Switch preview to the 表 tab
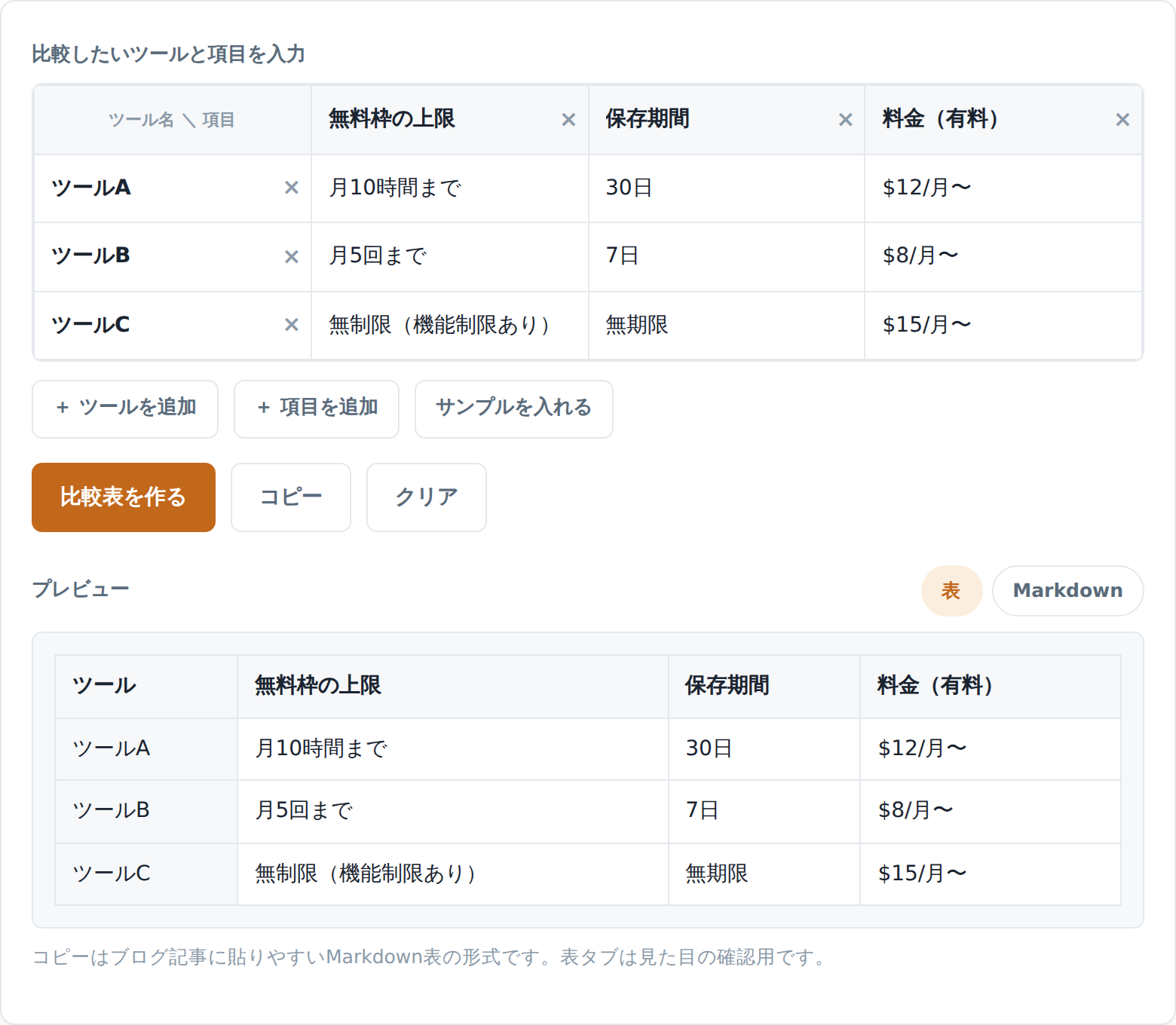 coord(951,591)
